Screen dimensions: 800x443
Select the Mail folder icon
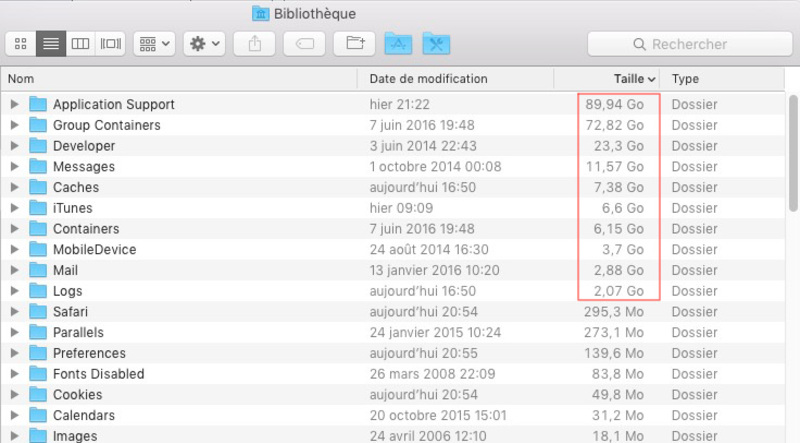[x=38, y=270]
